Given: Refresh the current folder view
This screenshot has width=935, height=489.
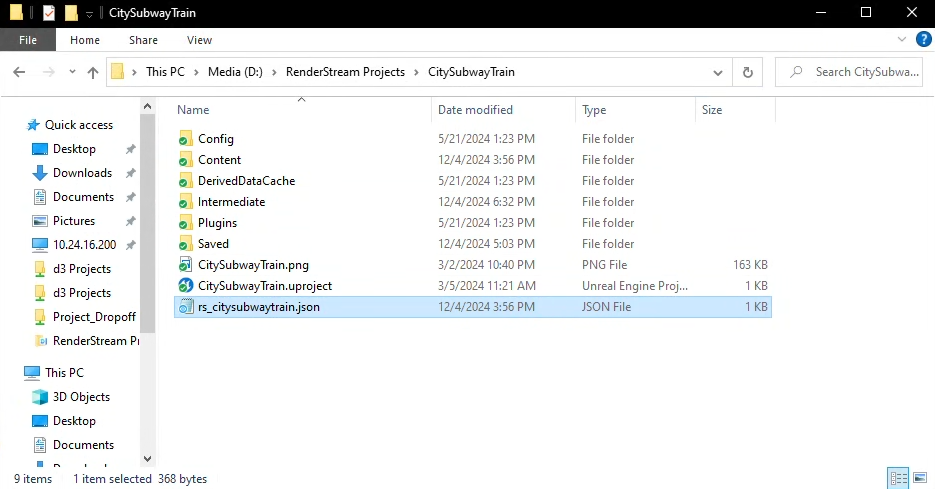Looking at the screenshot, I should [747, 72].
